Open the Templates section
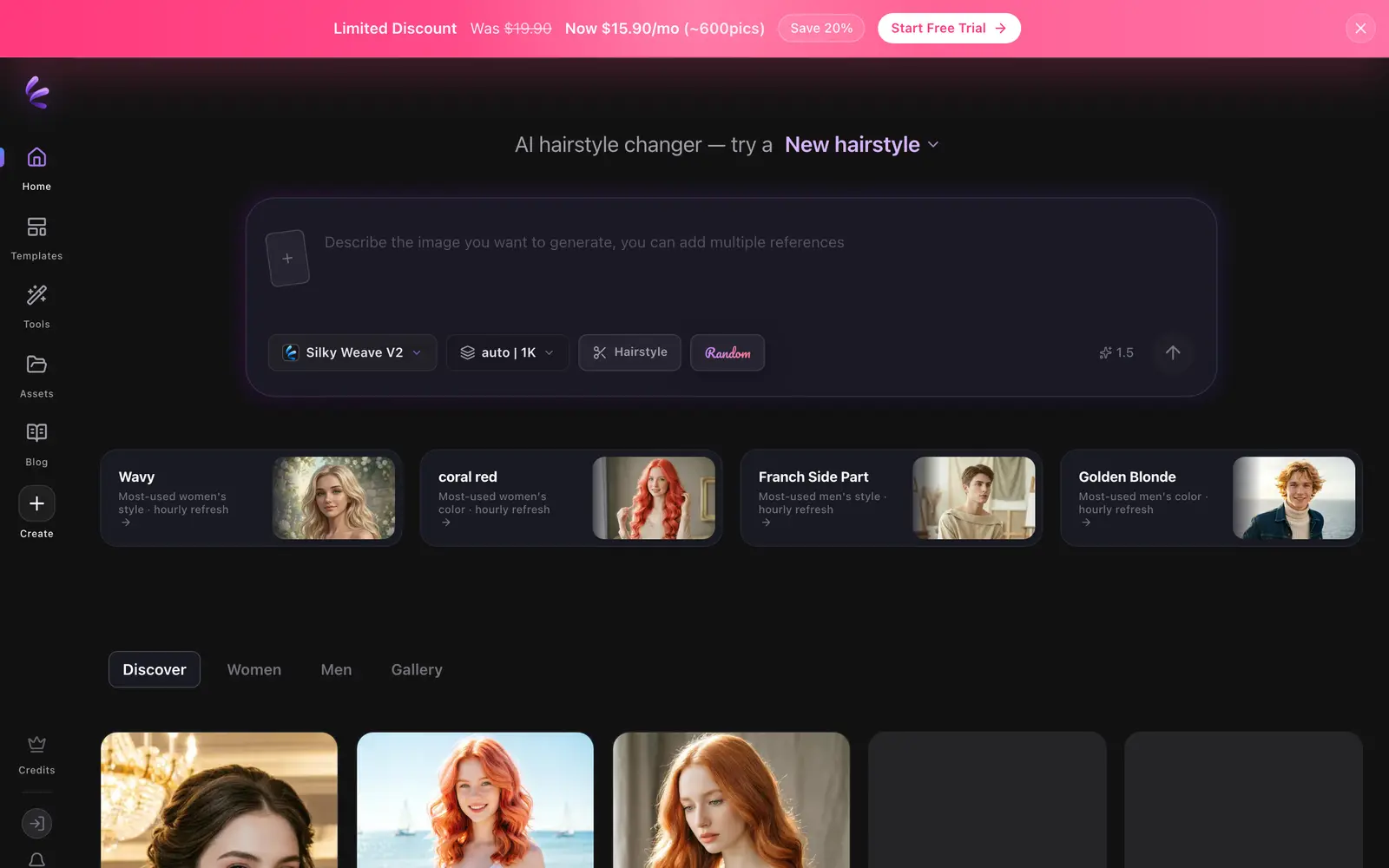This screenshot has width=1389, height=868. click(36, 239)
